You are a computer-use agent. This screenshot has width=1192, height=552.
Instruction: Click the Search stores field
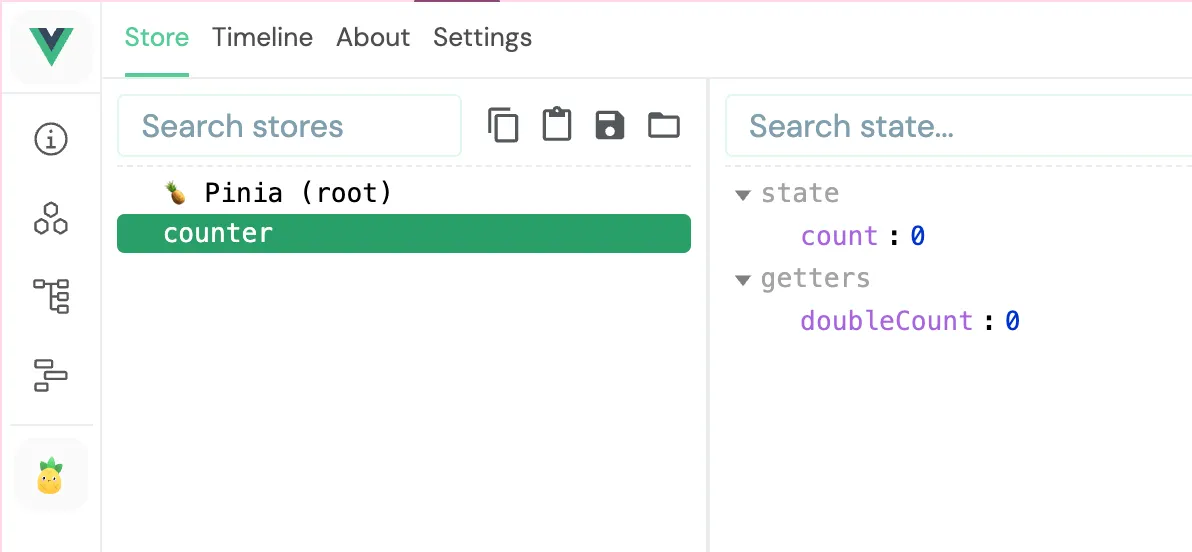click(289, 125)
